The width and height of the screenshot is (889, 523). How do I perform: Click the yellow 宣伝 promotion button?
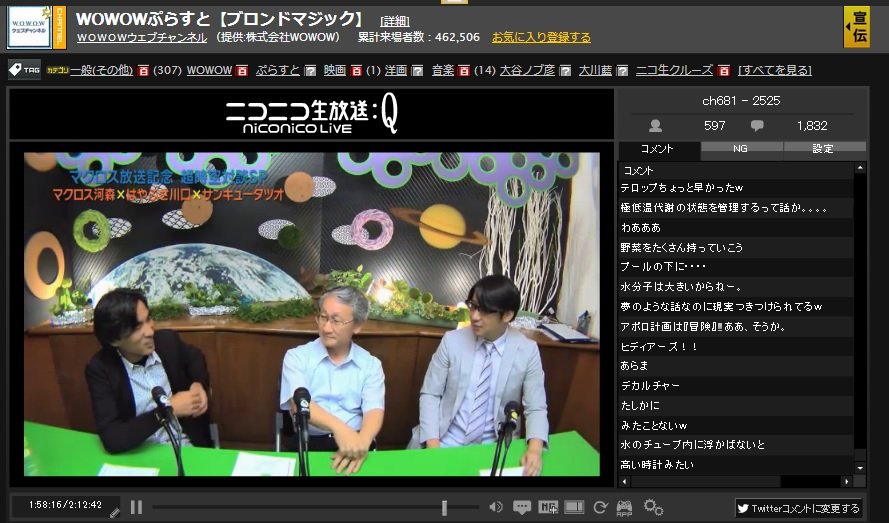pos(857,27)
